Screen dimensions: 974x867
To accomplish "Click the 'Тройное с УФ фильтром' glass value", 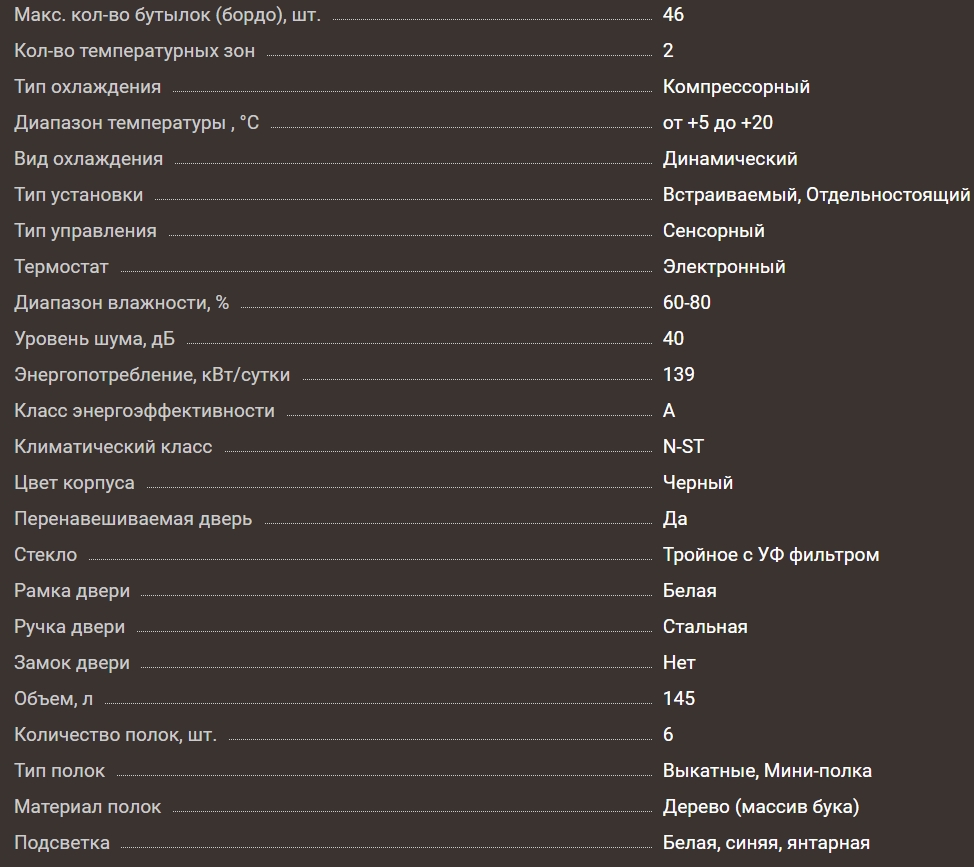I will 771,555.
